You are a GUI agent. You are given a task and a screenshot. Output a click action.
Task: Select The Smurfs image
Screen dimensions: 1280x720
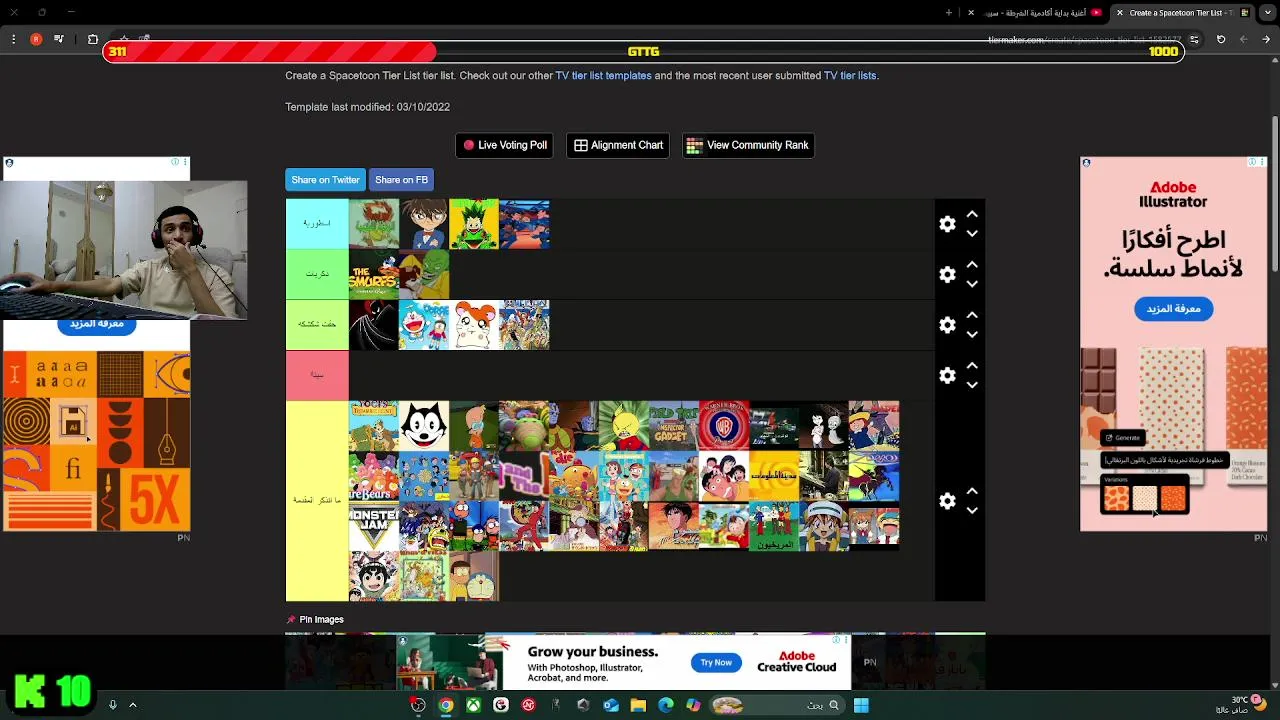pyautogui.click(x=374, y=274)
